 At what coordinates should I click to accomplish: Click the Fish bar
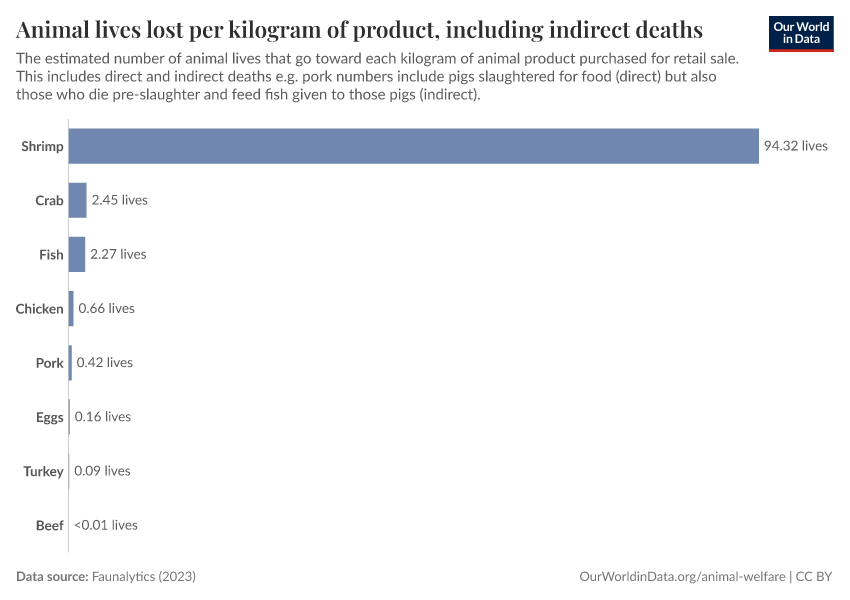(76, 254)
